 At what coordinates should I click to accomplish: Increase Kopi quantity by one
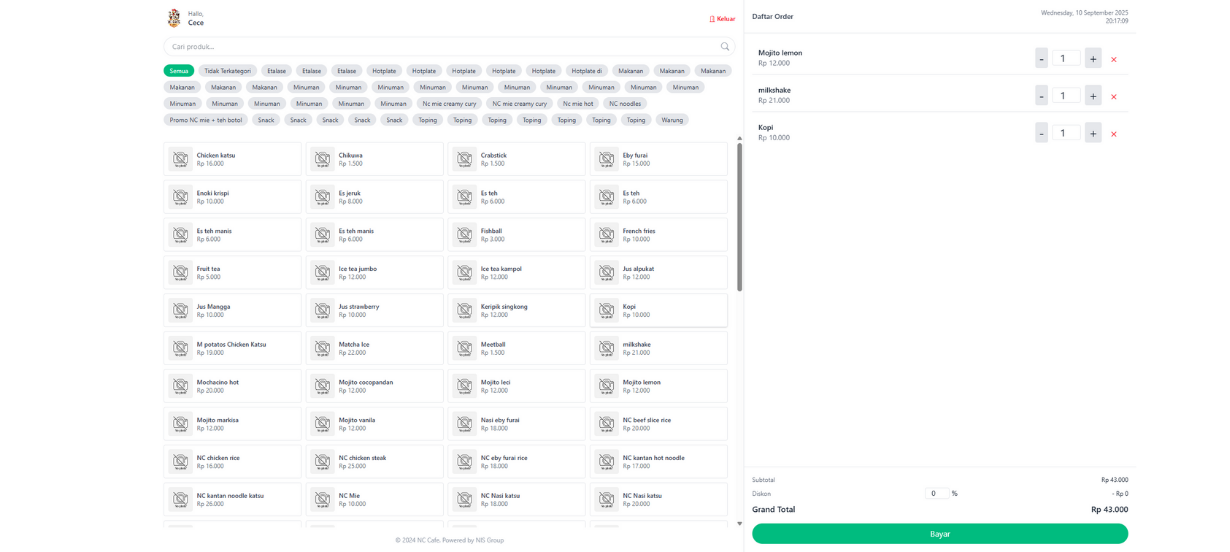click(1093, 134)
